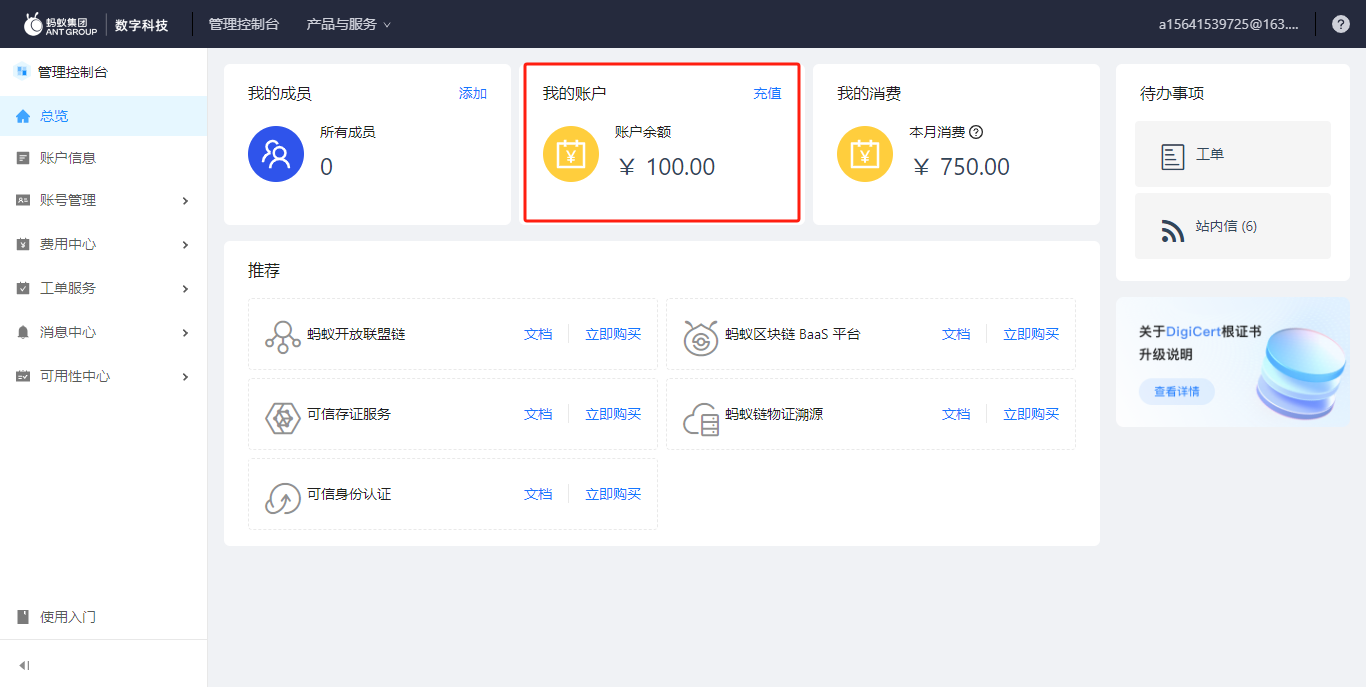Viewport: 1366px width, 687px height.
Task: Click the 工单 document icon
Action: pyautogui.click(x=1172, y=156)
